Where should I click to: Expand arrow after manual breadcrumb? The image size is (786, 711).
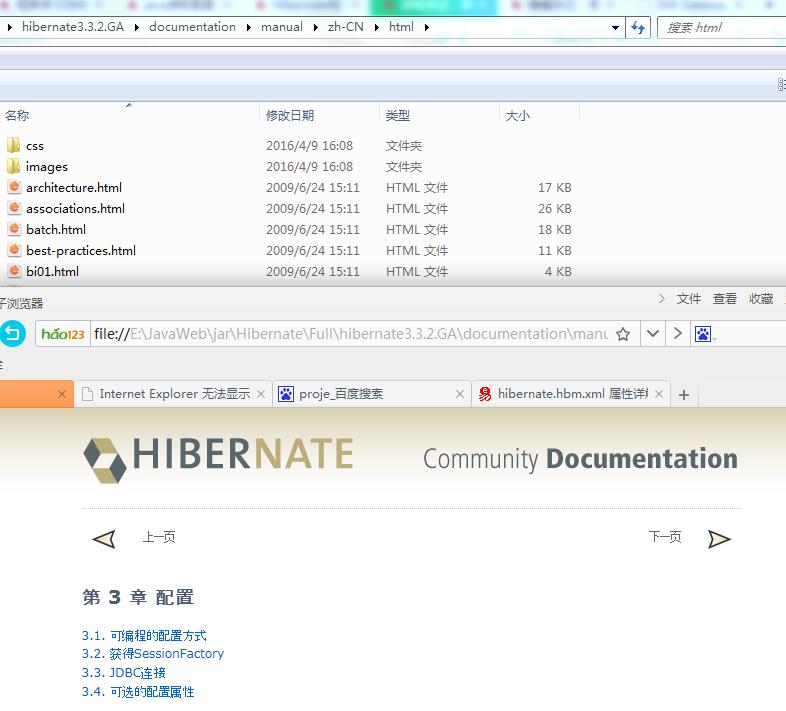click(315, 27)
